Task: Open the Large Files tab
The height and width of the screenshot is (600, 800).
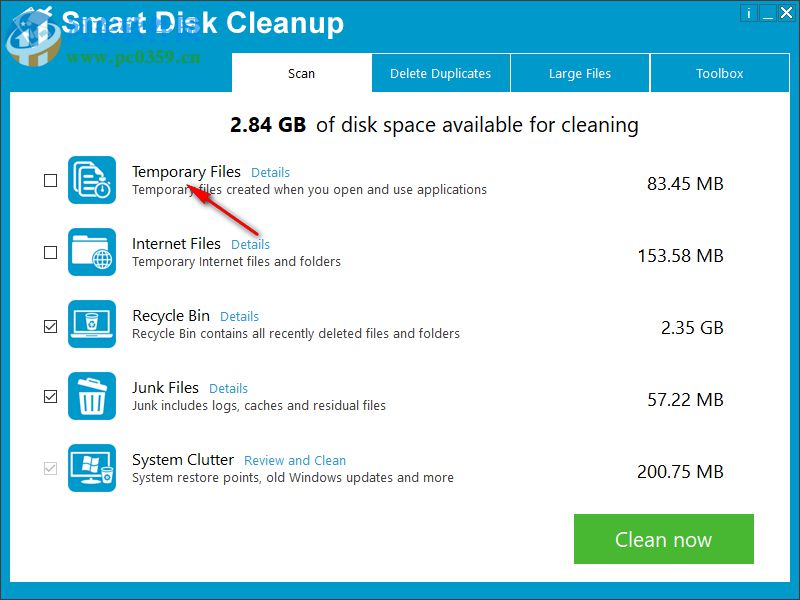Action: pyautogui.click(x=580, y=72)
